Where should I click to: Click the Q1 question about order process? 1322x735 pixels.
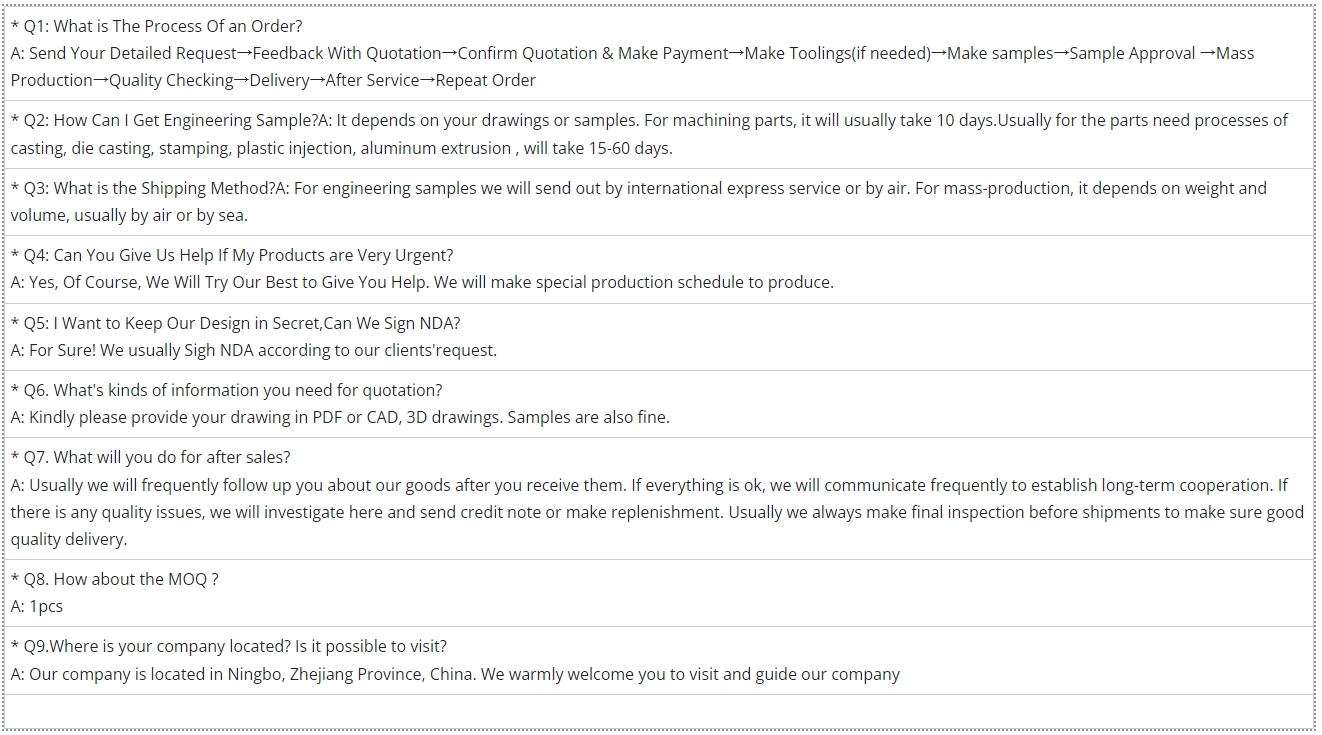click(157, 26)
